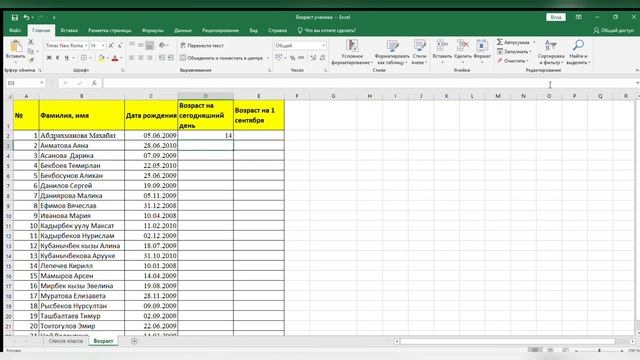
Task: Increase font size with the large A icon
Action: point(111,46)
